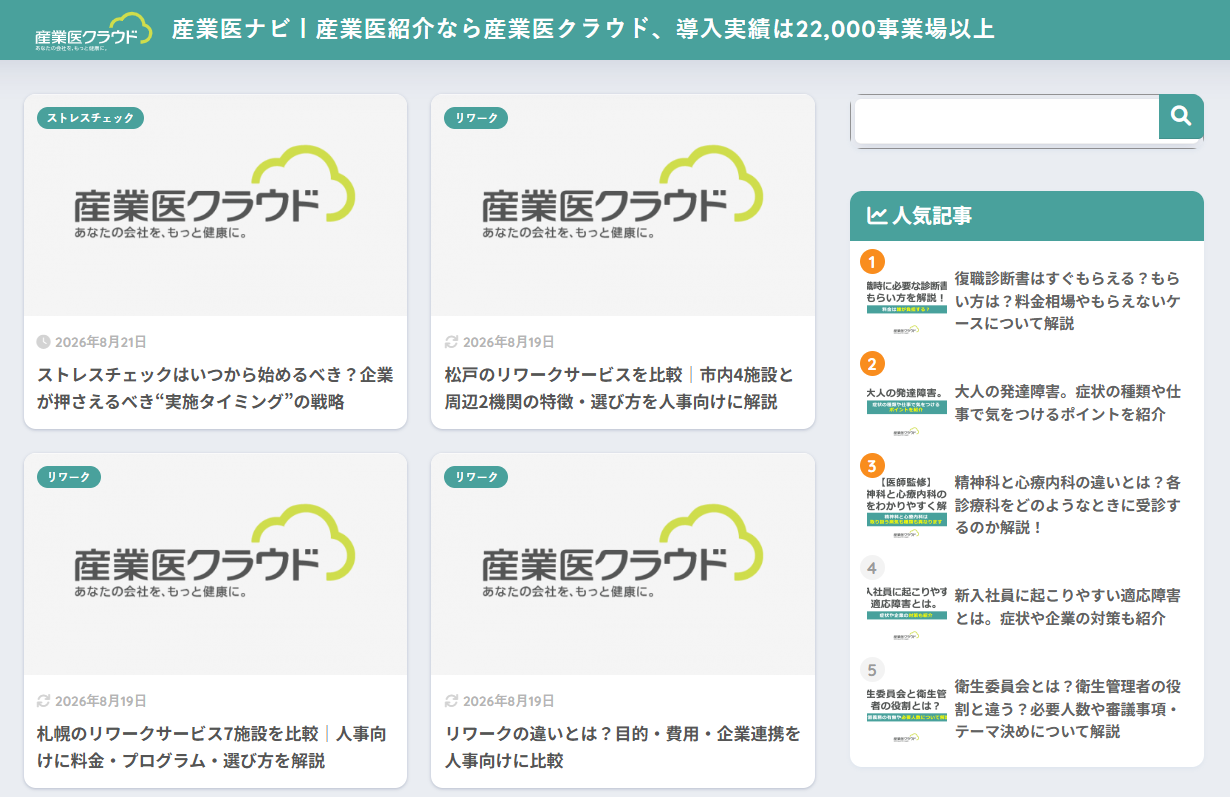Open thumbnail of 札幌のリワーク article
1230x797 pixels.
[x=215, y=564]
